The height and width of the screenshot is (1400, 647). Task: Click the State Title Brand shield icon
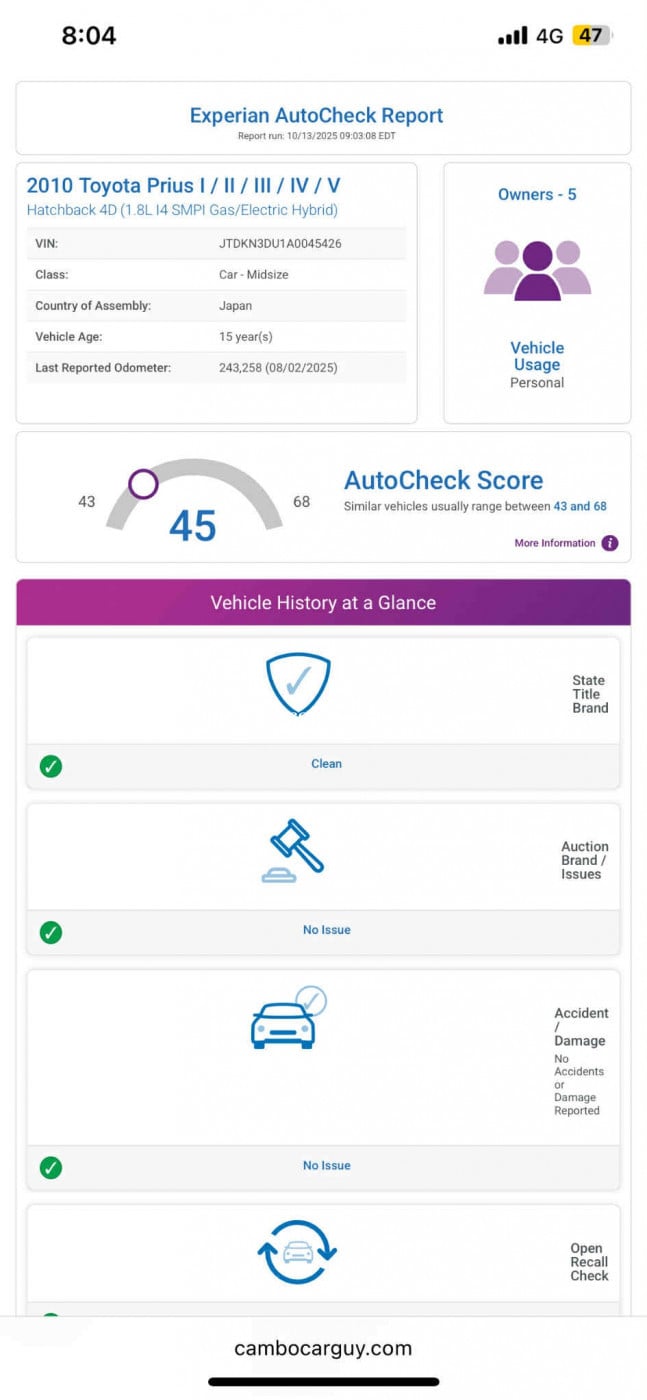pos(298,684)
